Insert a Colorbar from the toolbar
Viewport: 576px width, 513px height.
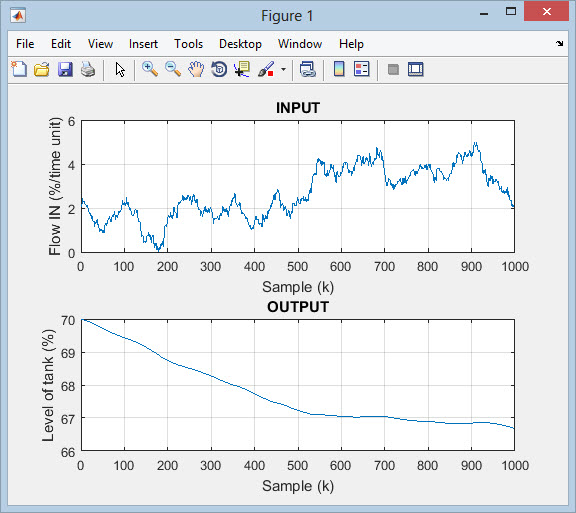(x=339, y=69)
